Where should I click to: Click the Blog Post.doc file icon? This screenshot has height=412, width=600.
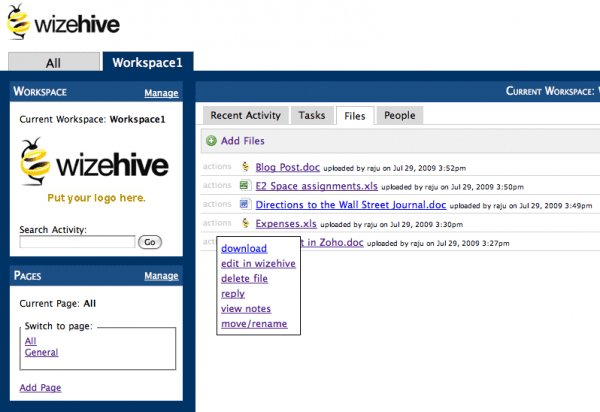pyautogui.click(x=244, y=166)
